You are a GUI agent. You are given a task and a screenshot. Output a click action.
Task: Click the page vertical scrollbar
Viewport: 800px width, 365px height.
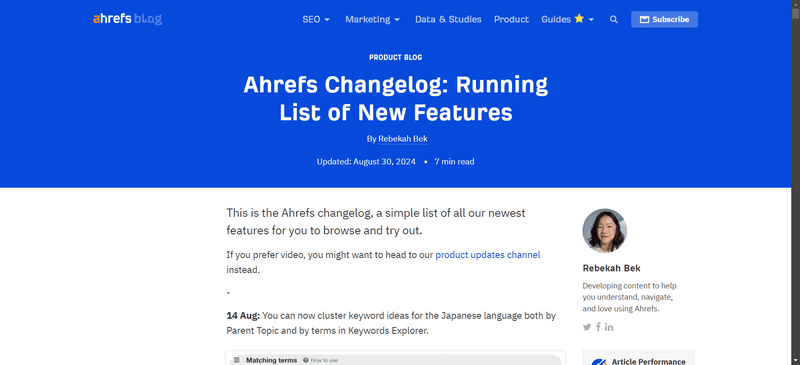click(795, 182)
